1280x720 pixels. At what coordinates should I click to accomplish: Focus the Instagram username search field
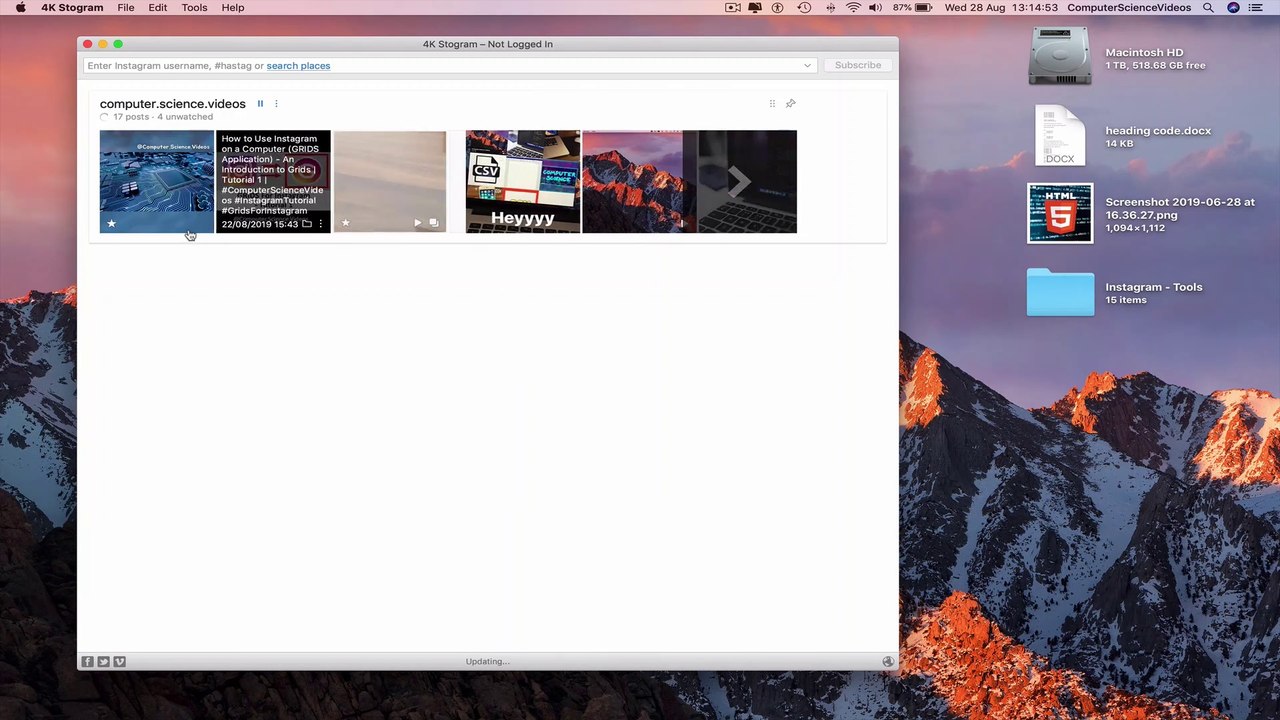coord(450,66)
